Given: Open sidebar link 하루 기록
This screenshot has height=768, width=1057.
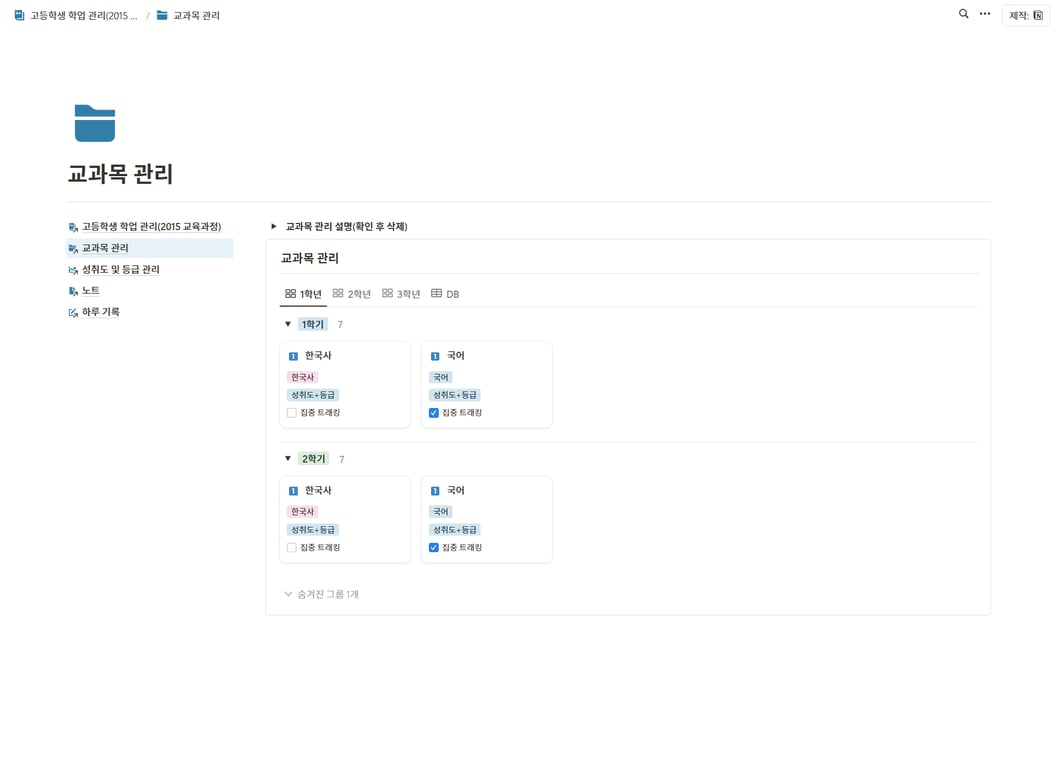Looking at the screenshot, I should click(x=100, y=312).
